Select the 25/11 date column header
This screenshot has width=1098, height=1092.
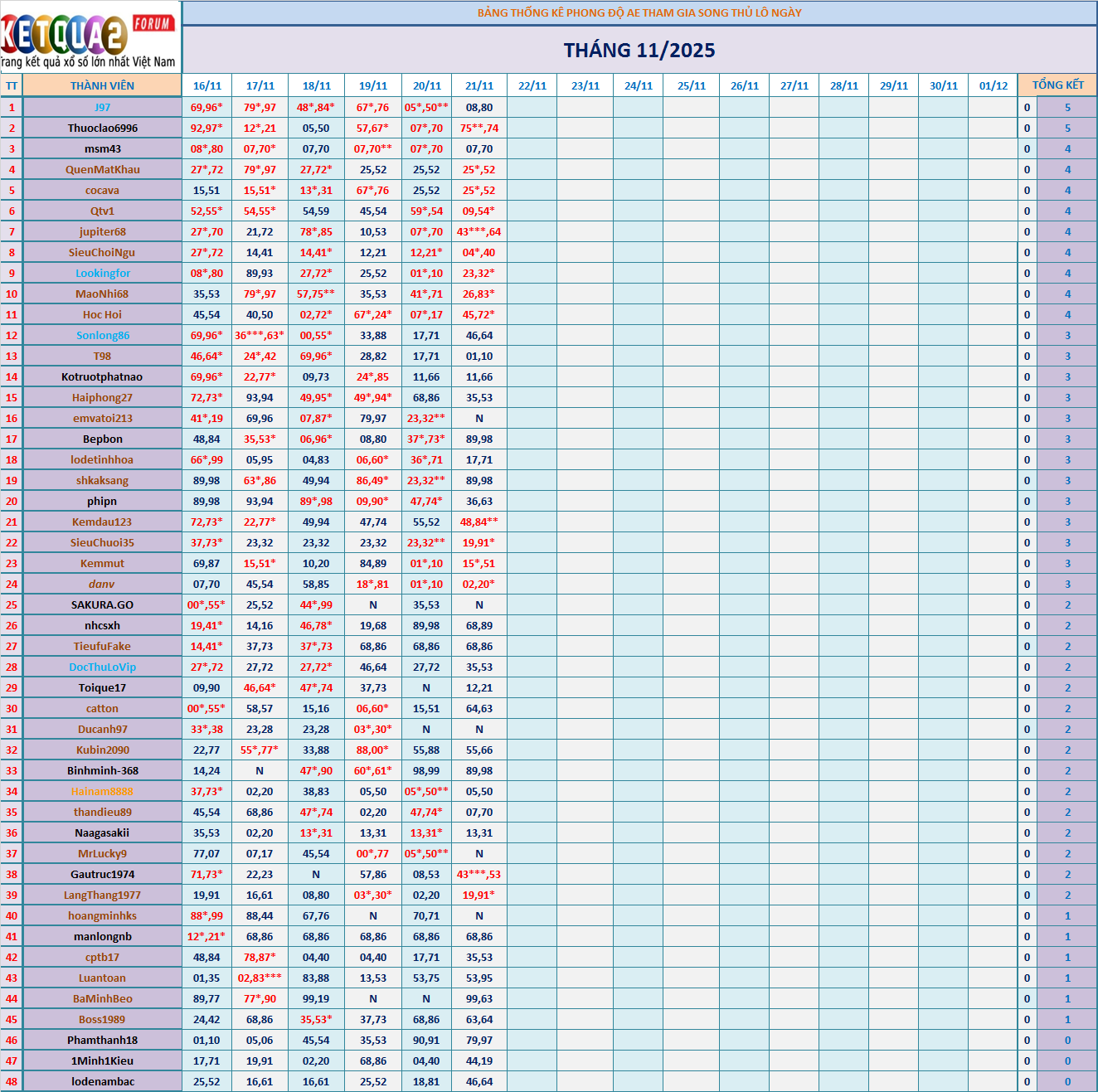coord(692,85)
